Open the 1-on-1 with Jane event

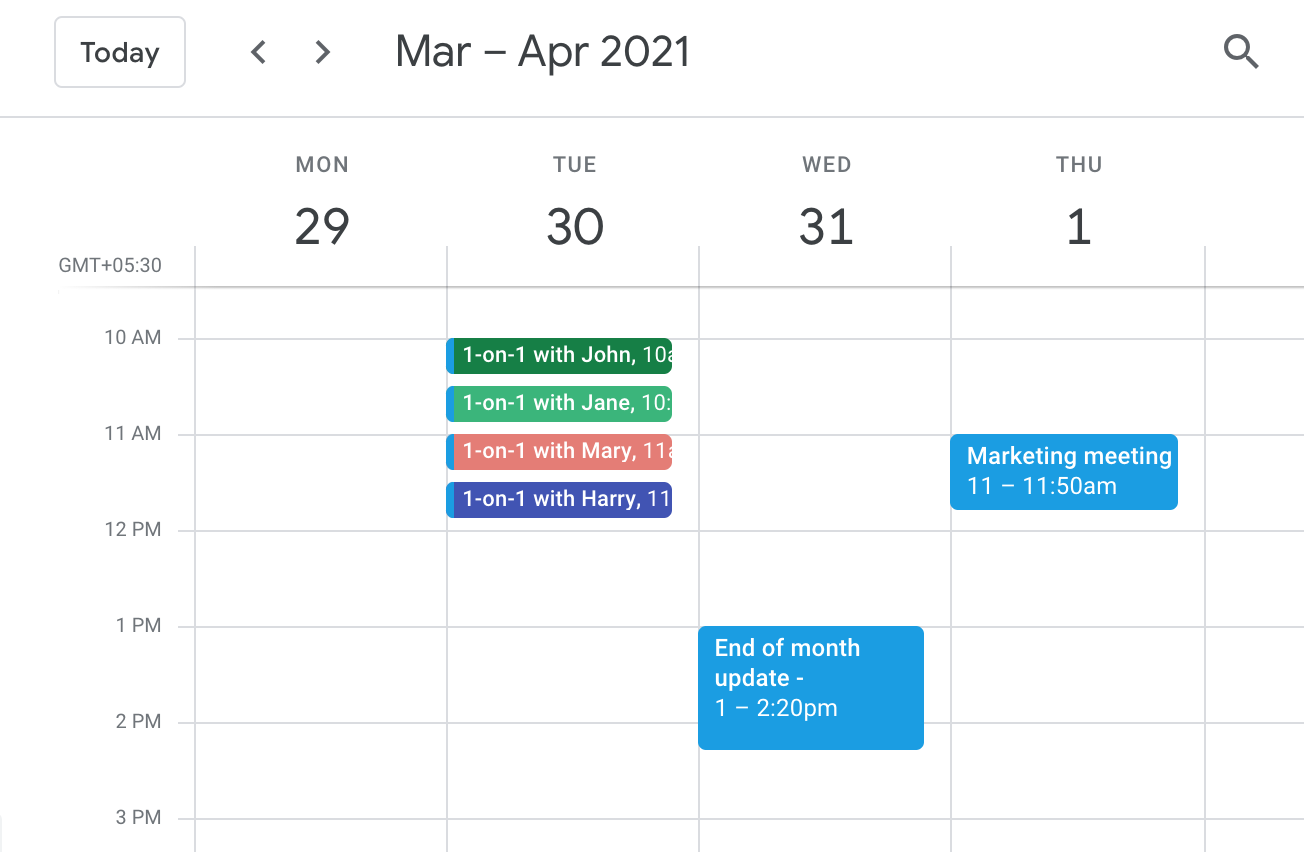coord(562,403)
